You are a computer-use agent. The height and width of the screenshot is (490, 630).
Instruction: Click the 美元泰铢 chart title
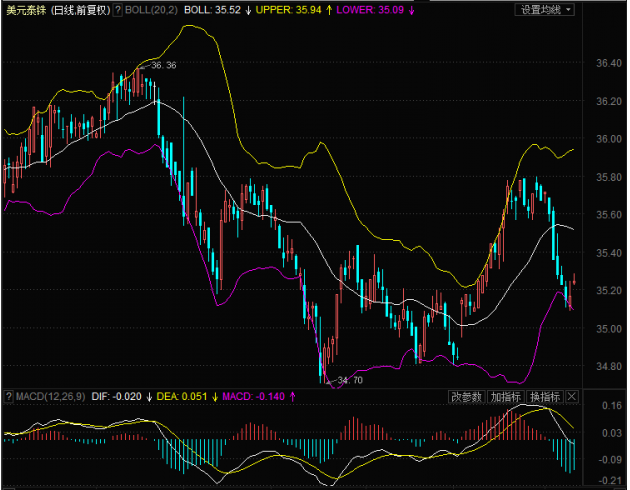[27, 9]
